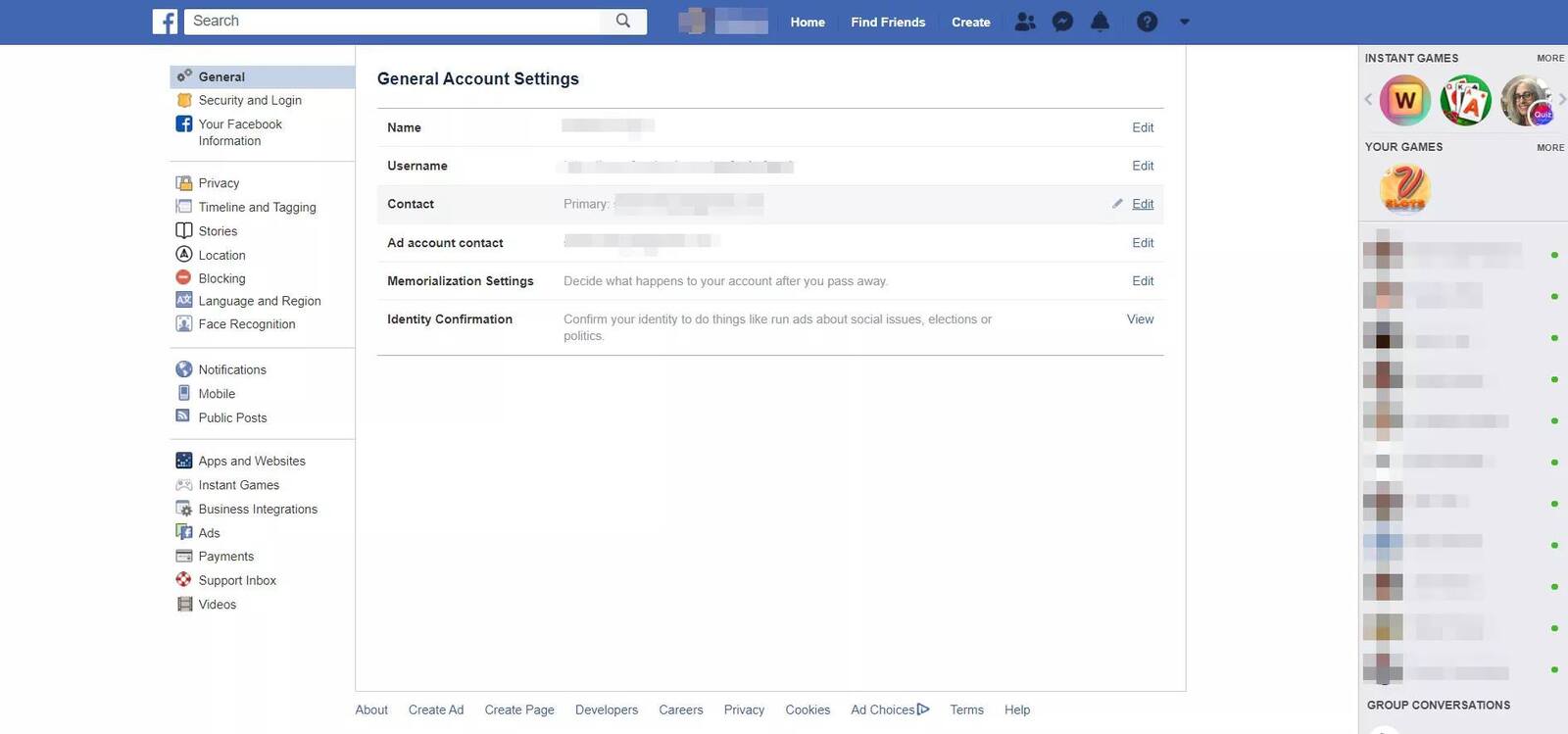Select General settings in sidebar

[x=263, y=76]
